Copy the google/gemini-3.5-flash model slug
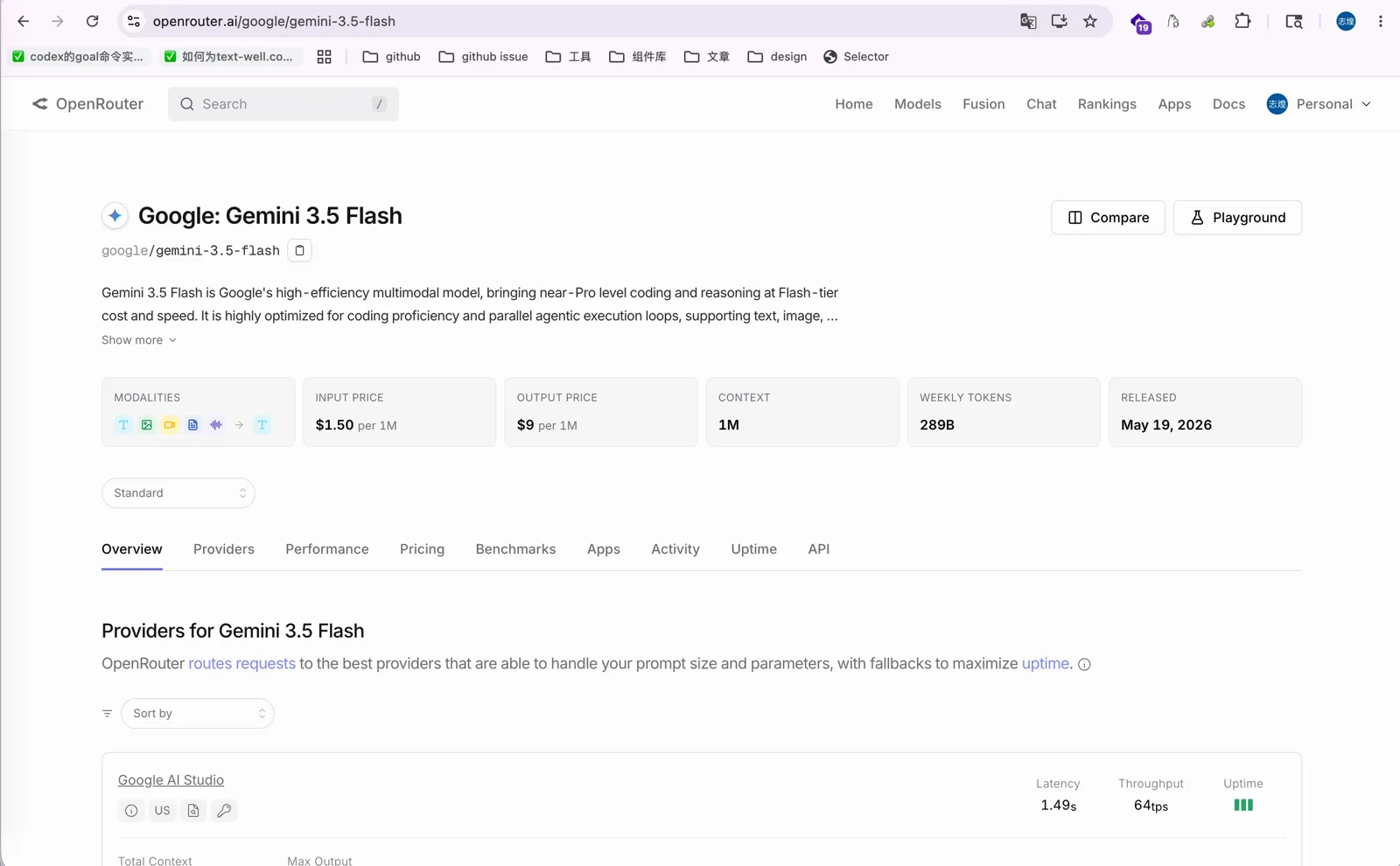This screenshot has height=866, width=1400. pos(299,250)
